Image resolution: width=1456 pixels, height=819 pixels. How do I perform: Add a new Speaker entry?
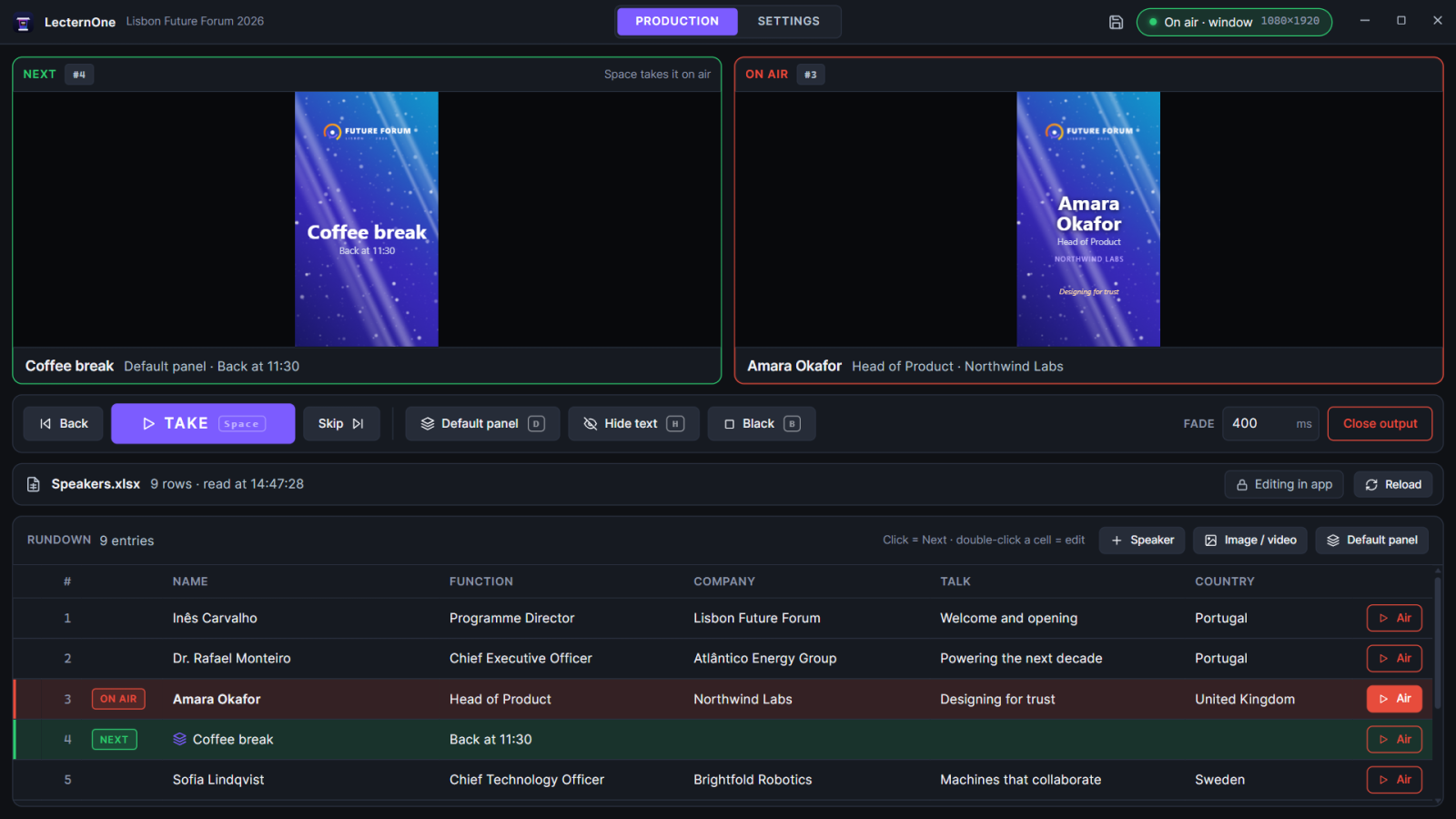click(1142, 541)
